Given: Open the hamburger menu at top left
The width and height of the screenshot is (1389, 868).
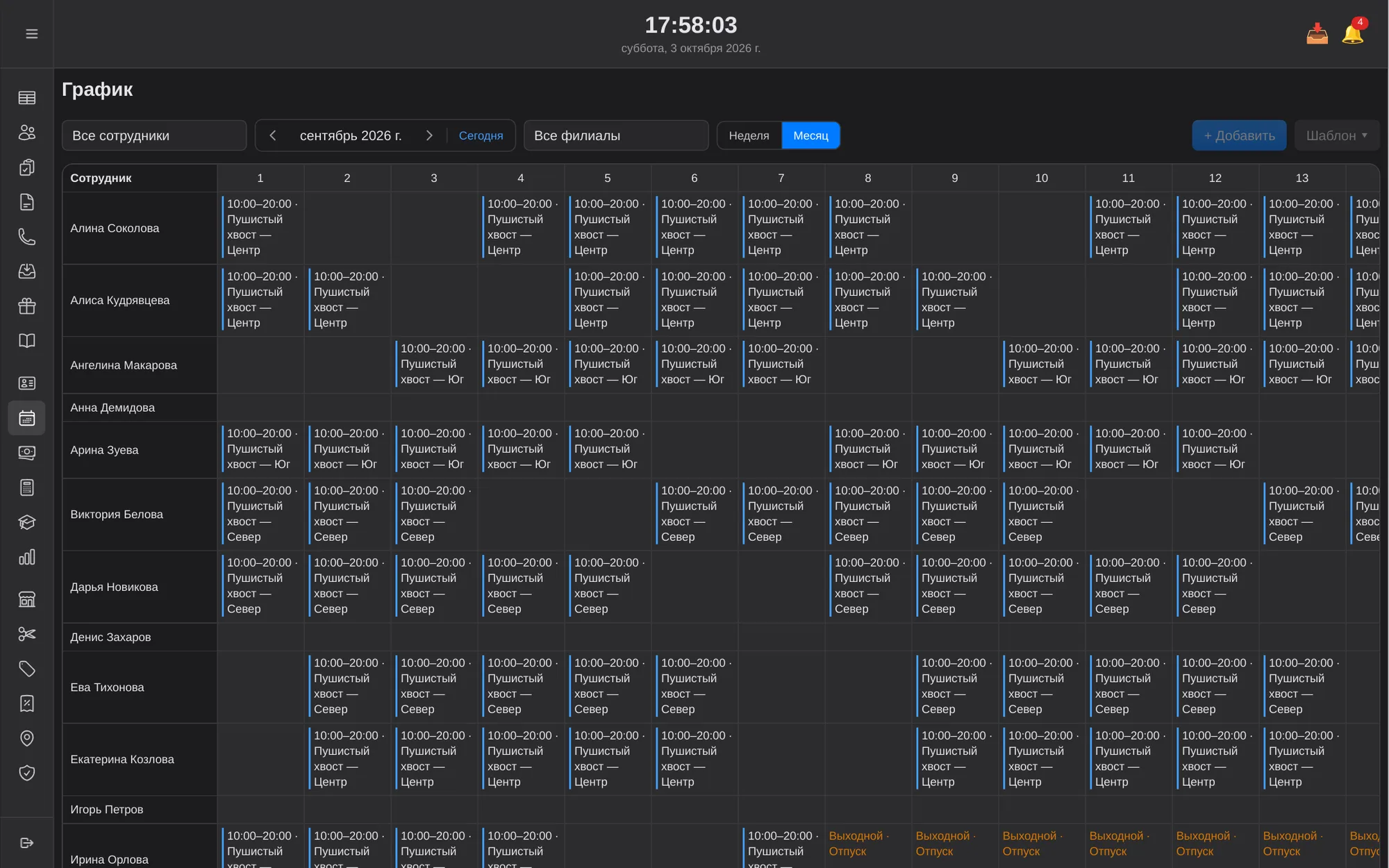Looking at the screenshot, I should point(31,33).
